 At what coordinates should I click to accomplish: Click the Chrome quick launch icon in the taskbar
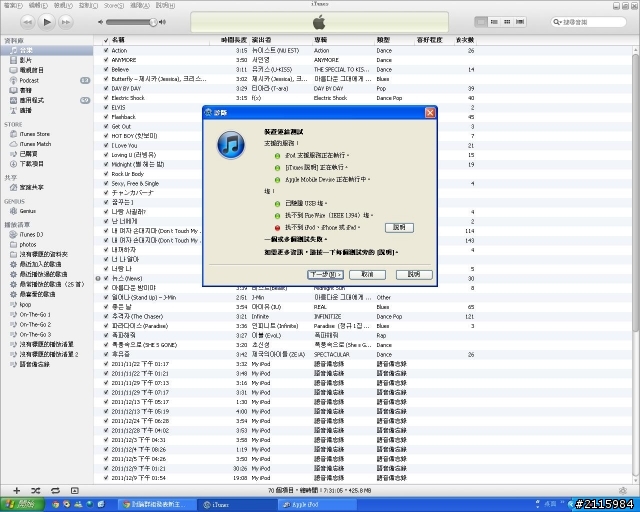point(56,504)
